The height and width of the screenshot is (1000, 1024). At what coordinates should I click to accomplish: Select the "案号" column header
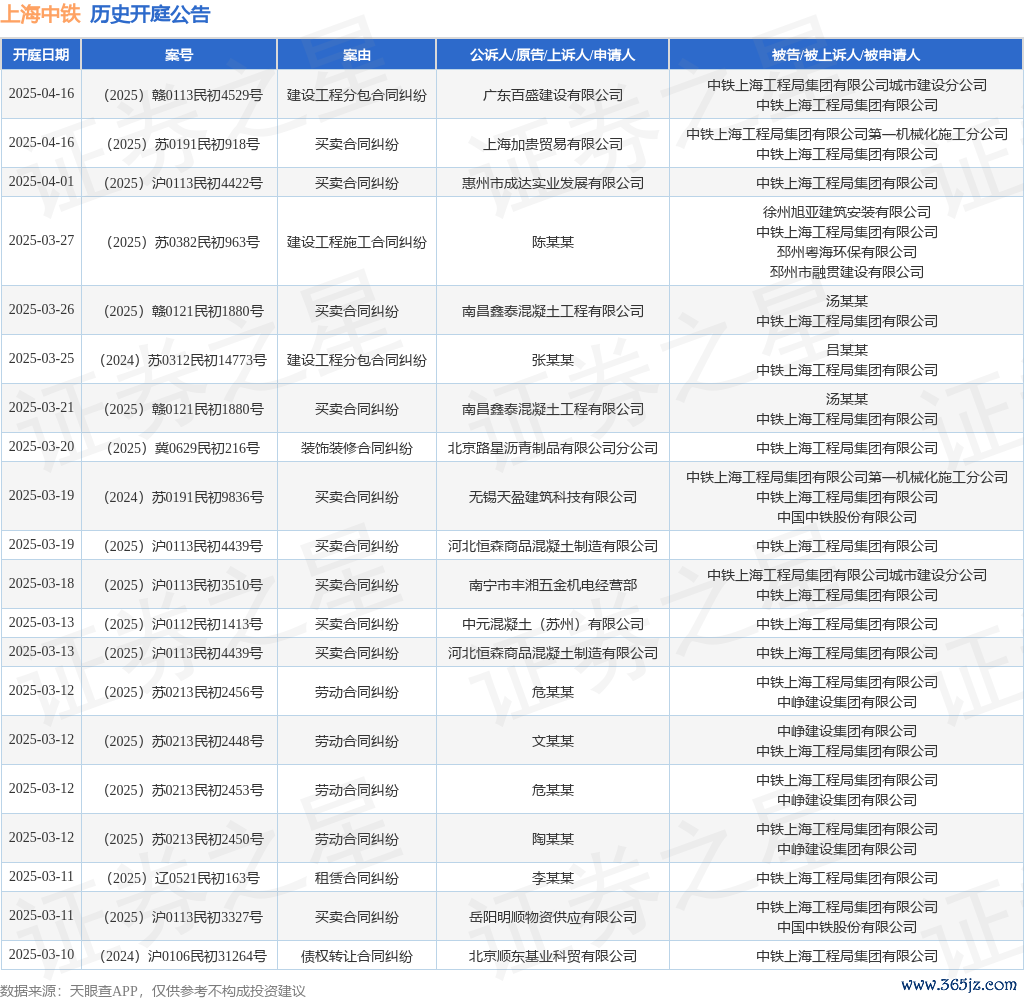(179, 55)
